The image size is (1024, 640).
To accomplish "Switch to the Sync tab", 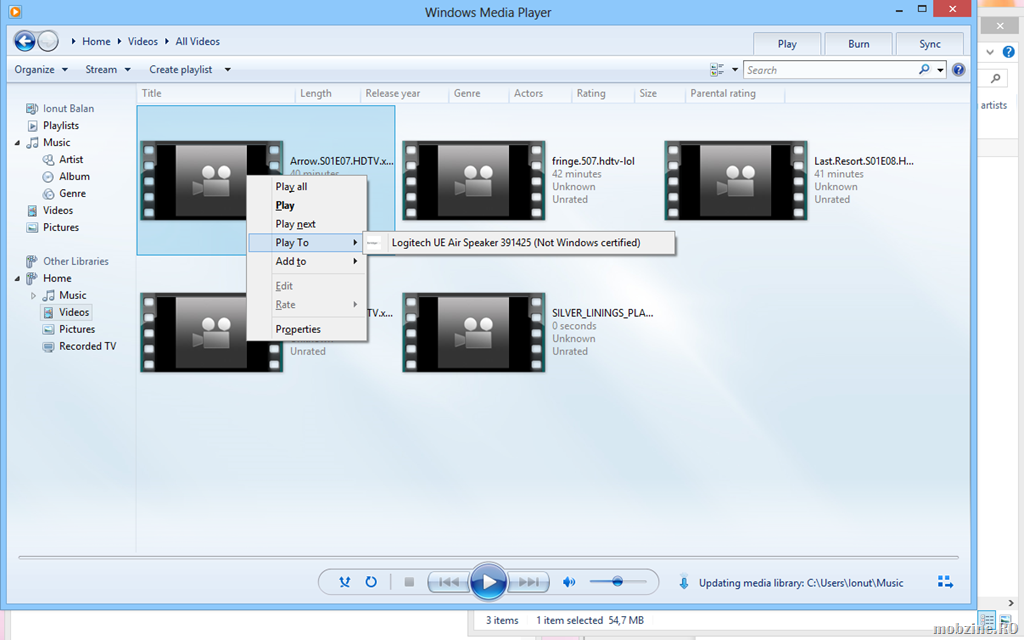I will pyautogui.click(x=929, y=44).
